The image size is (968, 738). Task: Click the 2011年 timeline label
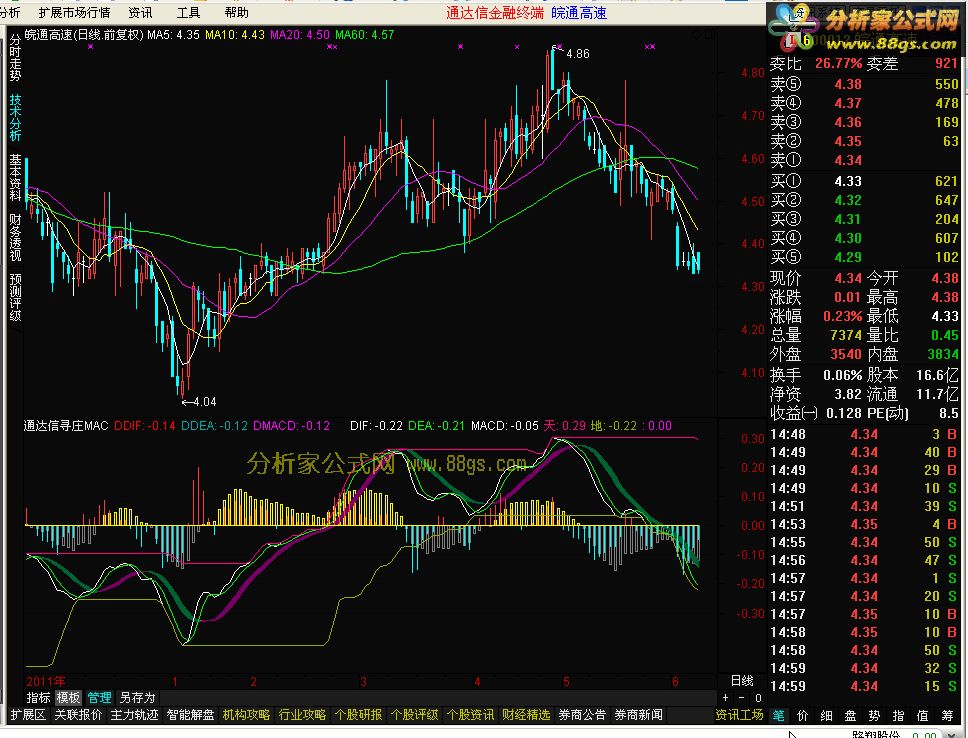coord(45,682)
